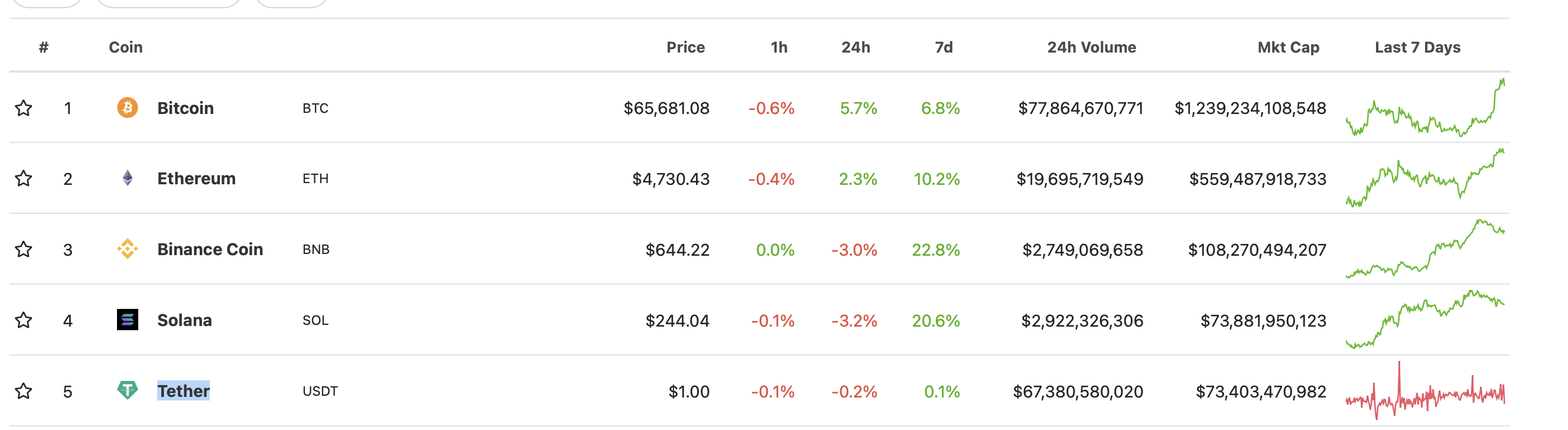Image resolution: width=1568 pixels, height=430 pixels.
Task: View Bitcoin's last 7 days sparkline chart
Action: click(x=1425, y=107)
